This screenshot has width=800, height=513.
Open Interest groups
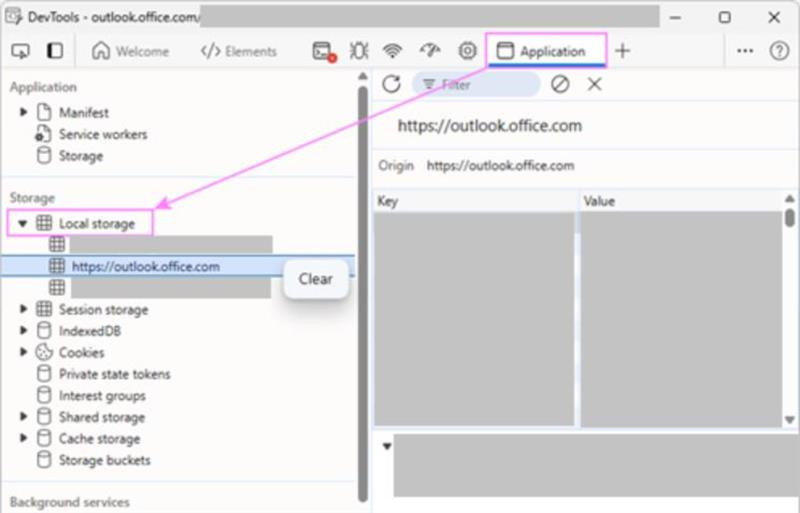click(102, 396)
